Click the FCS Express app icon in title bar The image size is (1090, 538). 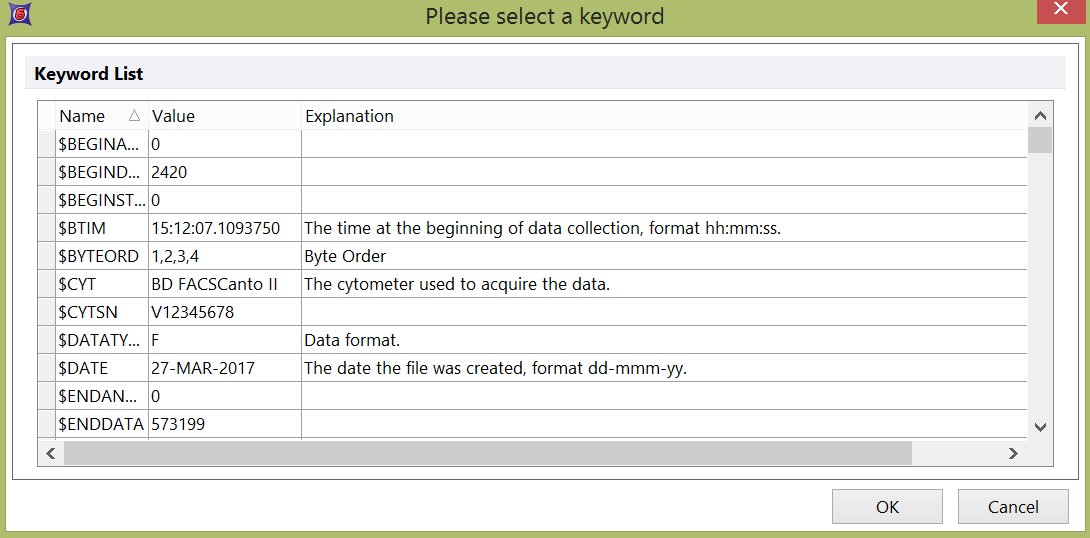pos(15,15)
